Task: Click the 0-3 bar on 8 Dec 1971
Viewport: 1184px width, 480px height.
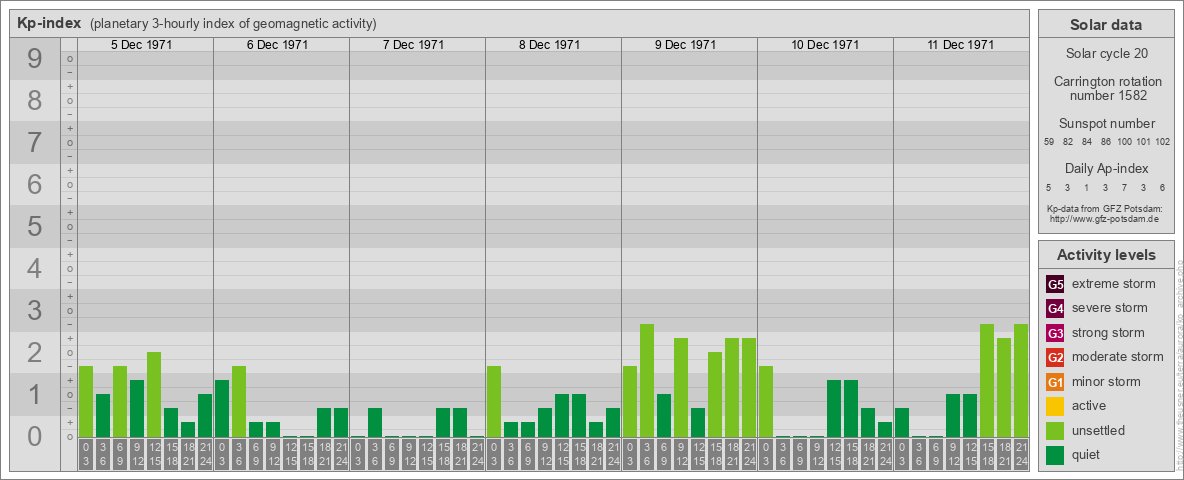Action: (493, 402)
